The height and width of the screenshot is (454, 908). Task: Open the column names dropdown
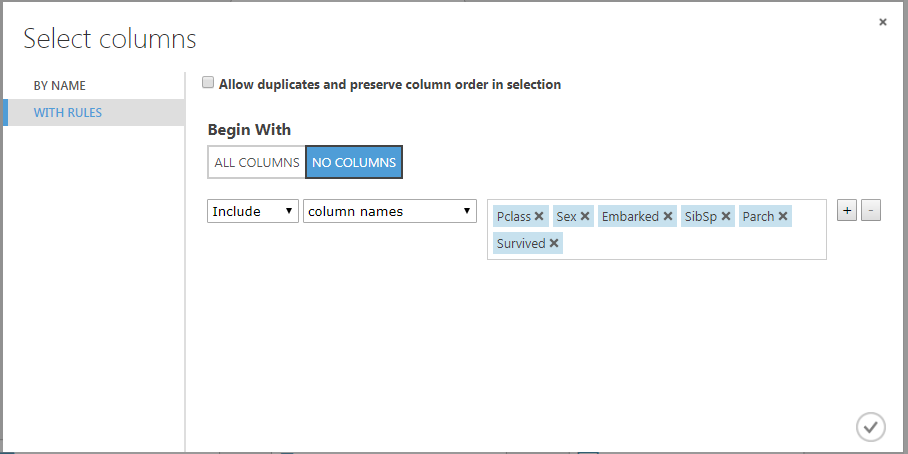pos(390,211)
